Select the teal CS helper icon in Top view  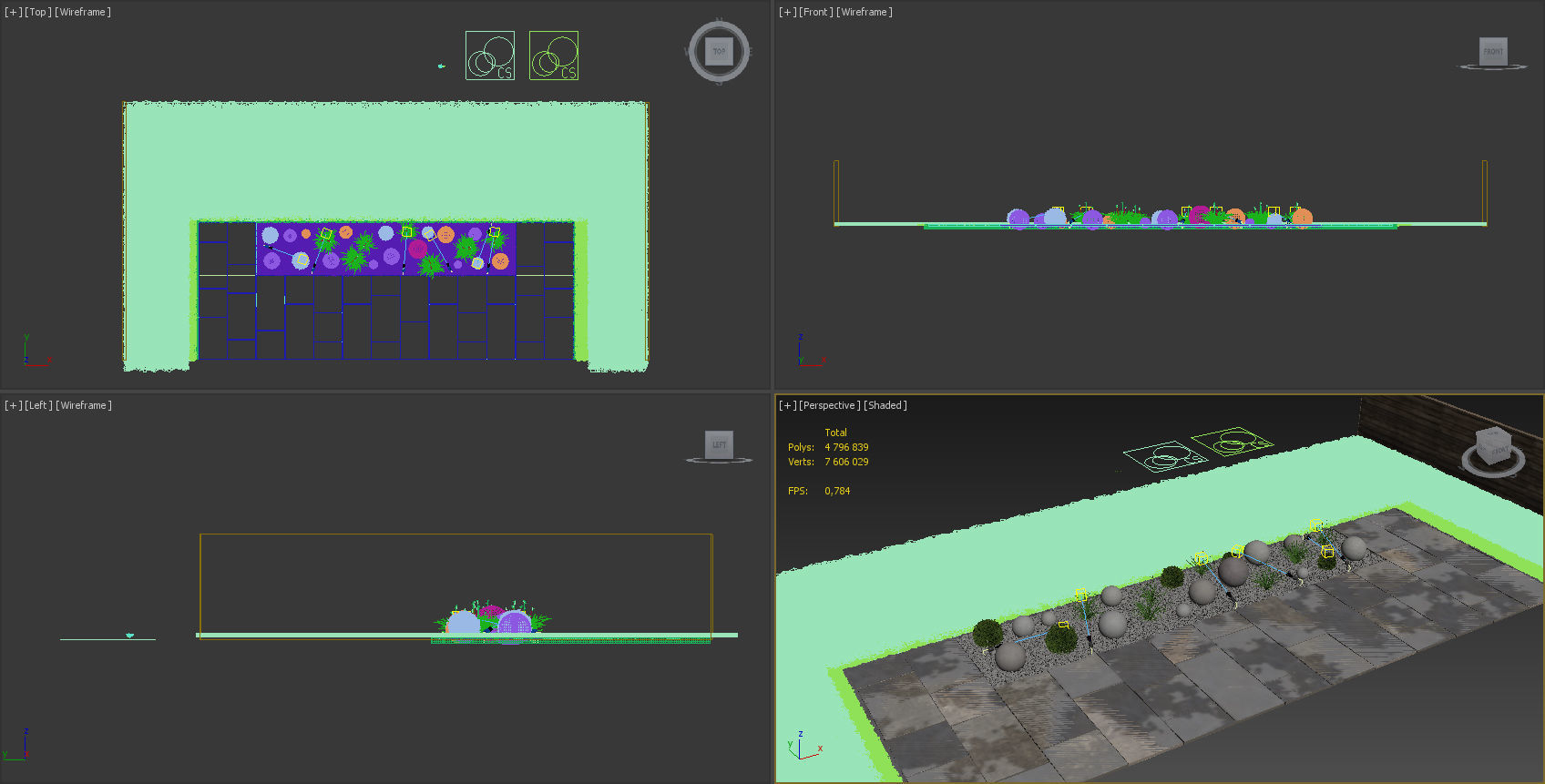(x=490, y=56)
